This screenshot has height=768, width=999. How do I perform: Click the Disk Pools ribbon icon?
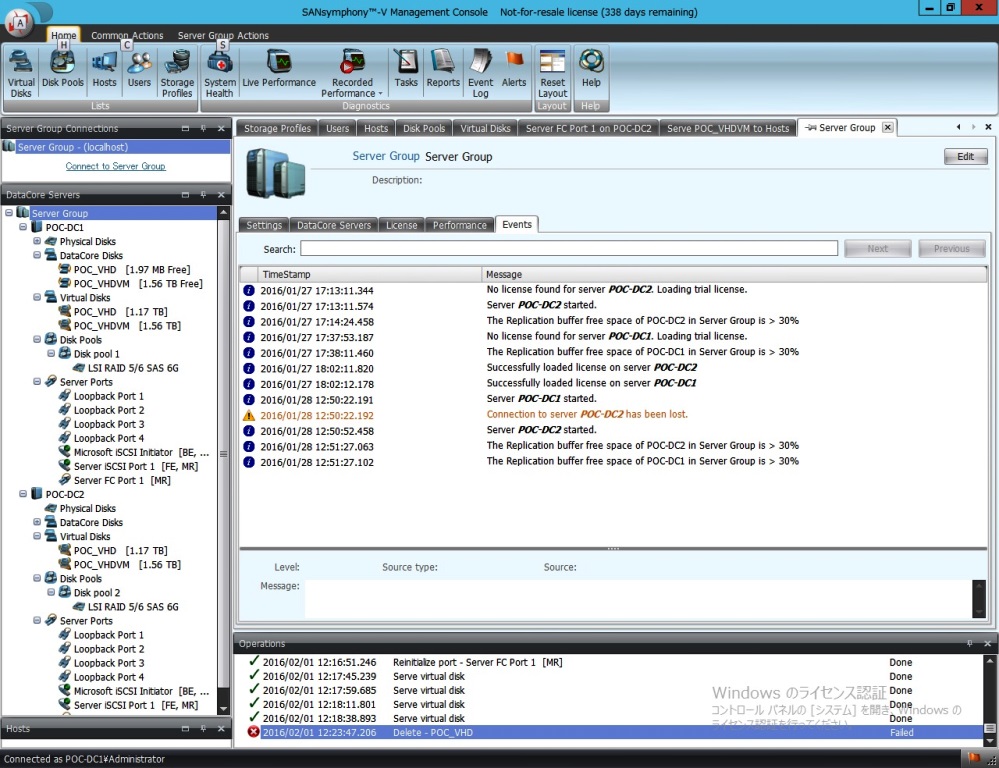(63, 71)
